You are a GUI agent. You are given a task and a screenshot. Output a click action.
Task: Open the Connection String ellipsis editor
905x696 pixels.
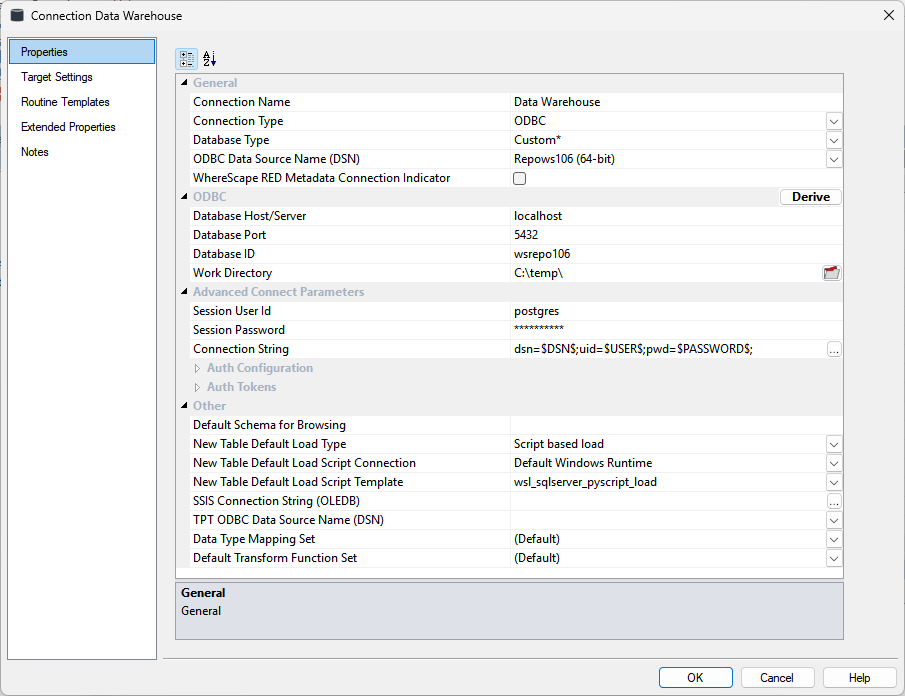point(834,349)
